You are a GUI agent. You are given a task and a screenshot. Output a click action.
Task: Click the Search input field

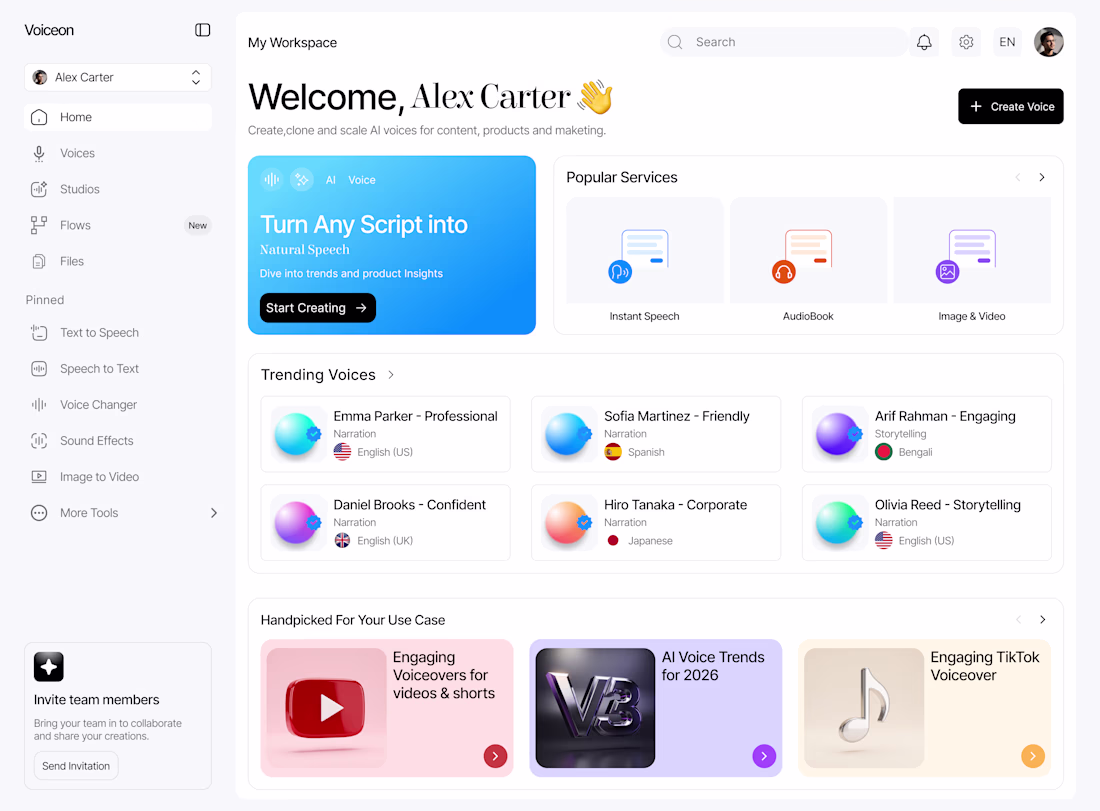(783, 42)
